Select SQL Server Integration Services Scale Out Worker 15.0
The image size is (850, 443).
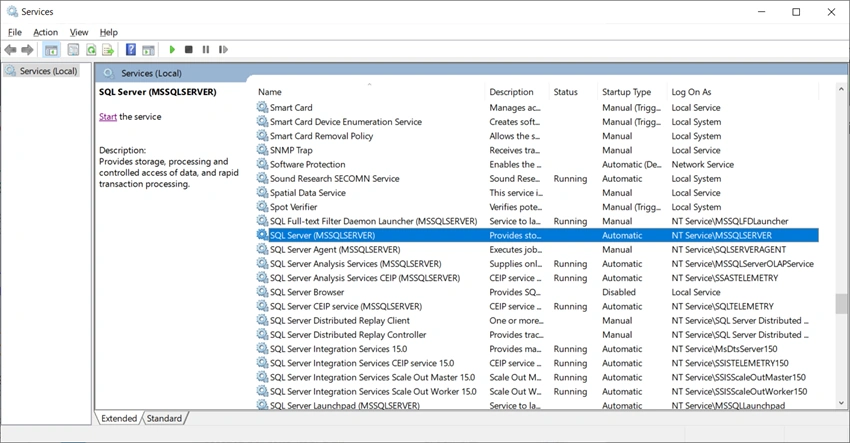coord(537,391)
